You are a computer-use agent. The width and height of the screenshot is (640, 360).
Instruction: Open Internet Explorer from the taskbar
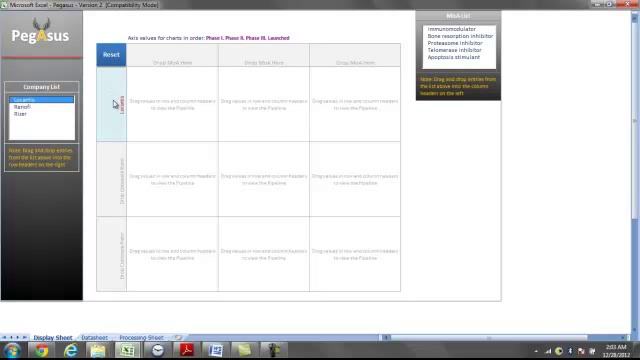(x=70, y=351)
